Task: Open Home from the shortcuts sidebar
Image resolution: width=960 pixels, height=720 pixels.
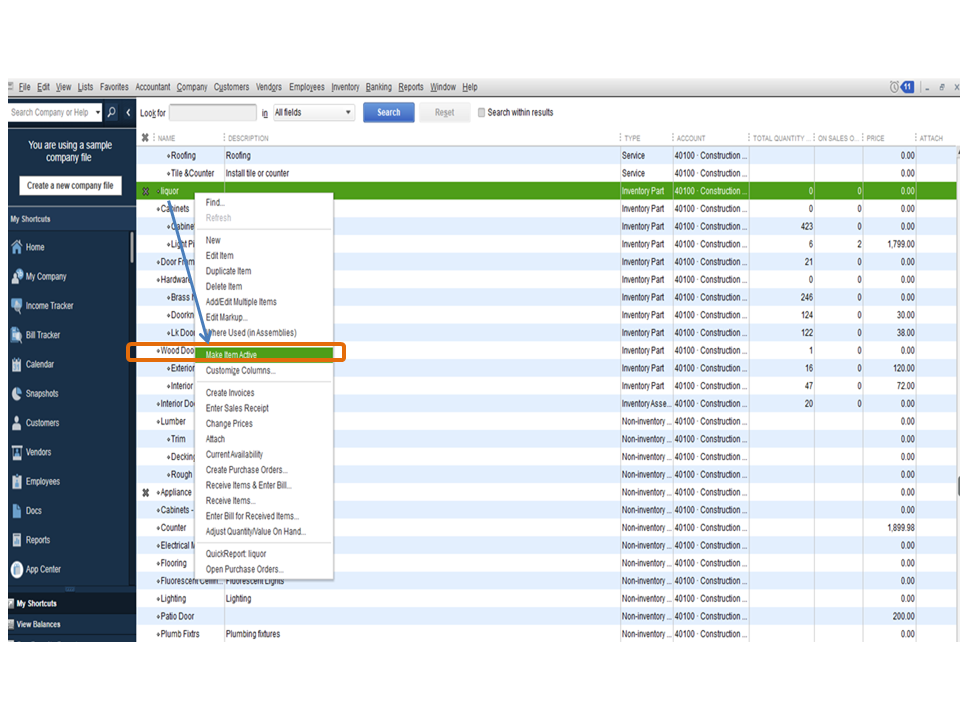Action: [x=35, y=247]
